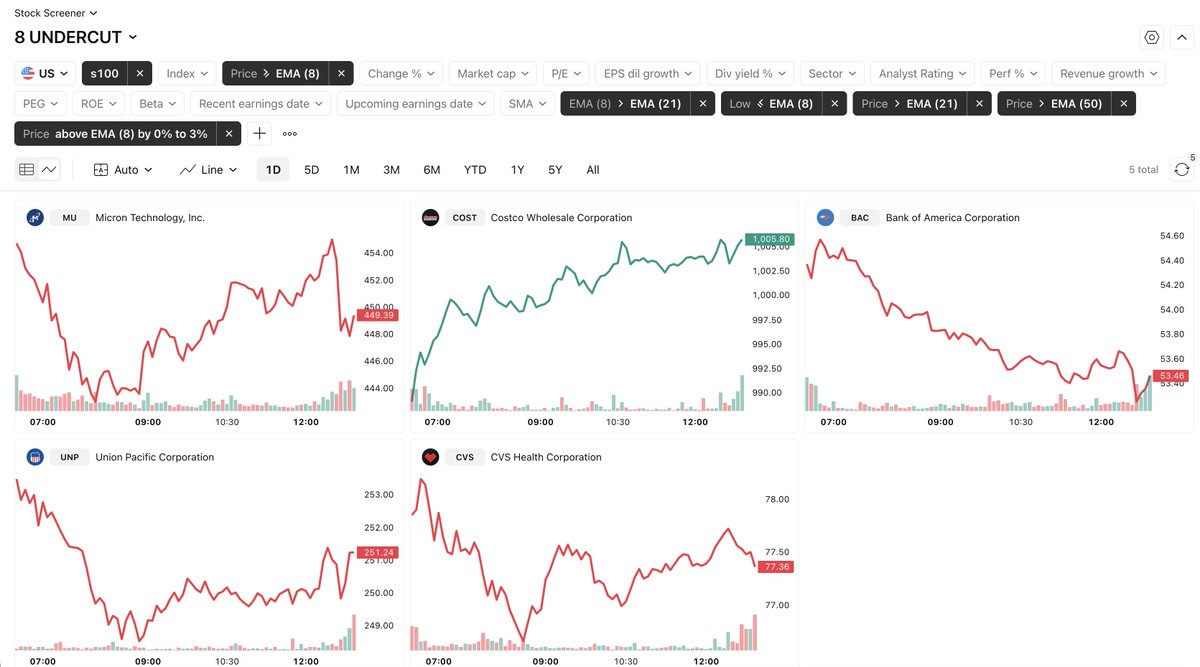Add a new filter with plus icon

[x=260, y=133]
